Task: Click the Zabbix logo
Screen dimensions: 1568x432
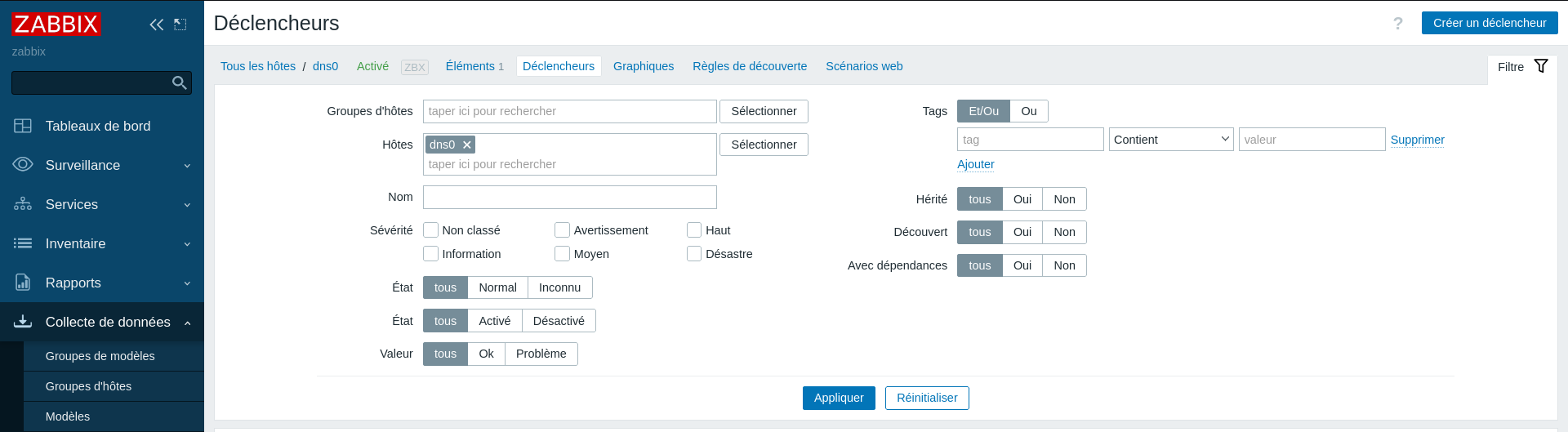Action: [56, 24]
